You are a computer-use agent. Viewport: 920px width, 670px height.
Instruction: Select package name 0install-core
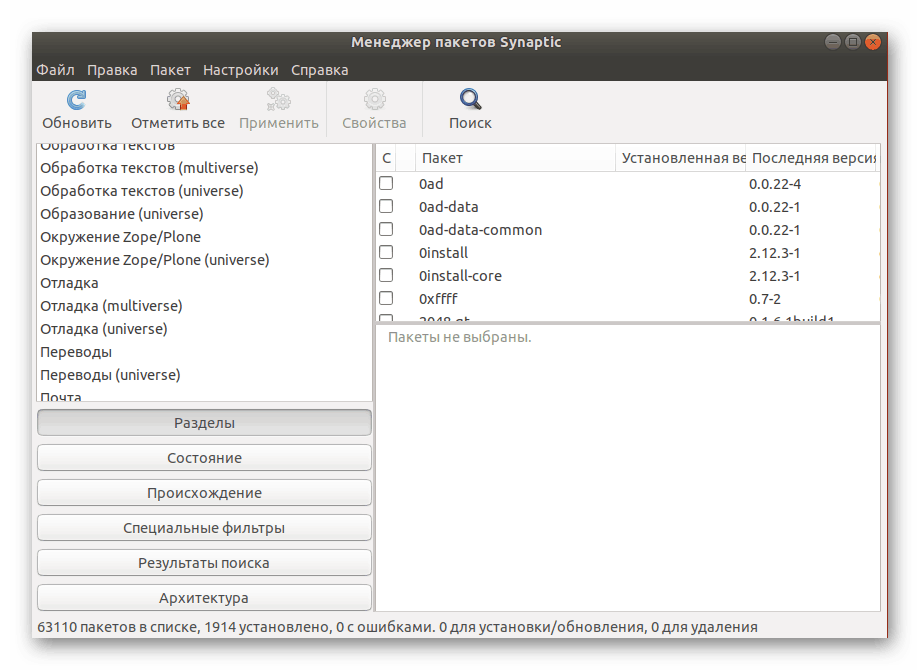pos(460,275)
